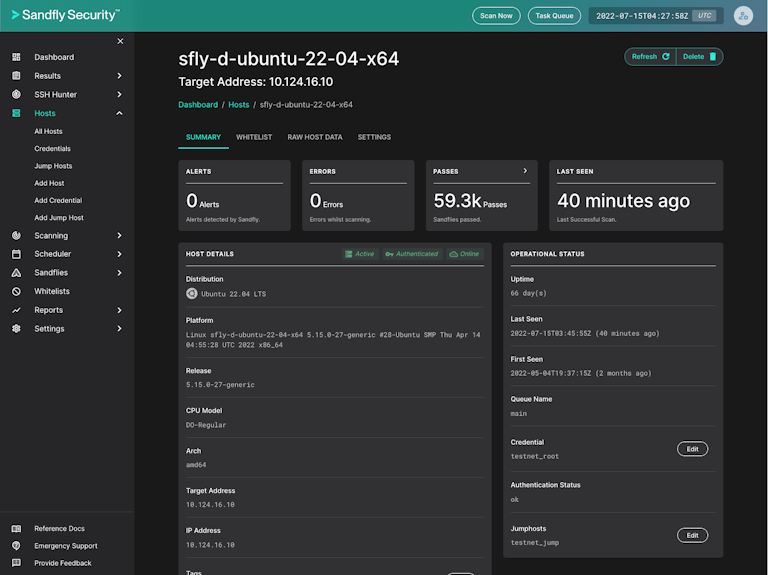This screenshot has width=768, height=575.
Task: Delete this host
Action: pos(699,57)
